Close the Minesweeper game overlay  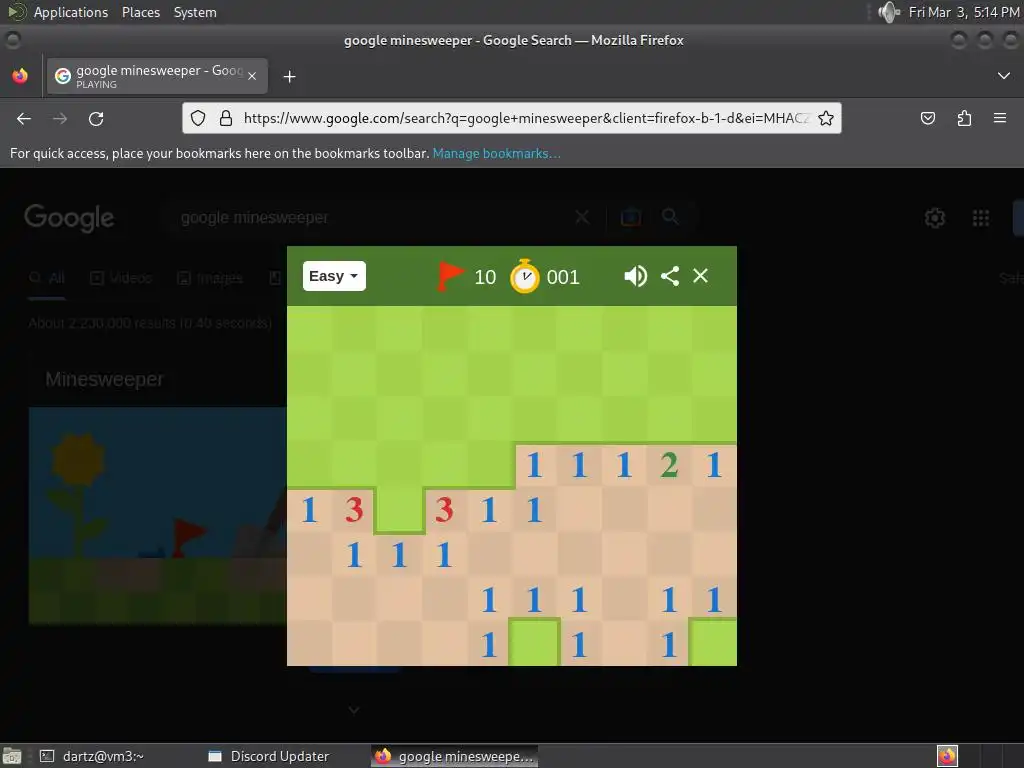[700, 276]
